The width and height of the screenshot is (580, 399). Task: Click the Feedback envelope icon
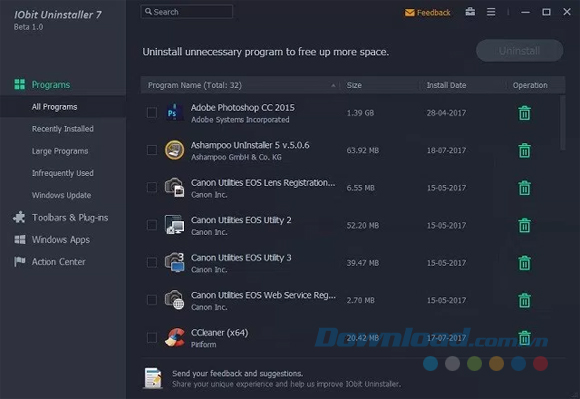click(x=409, y=13)
